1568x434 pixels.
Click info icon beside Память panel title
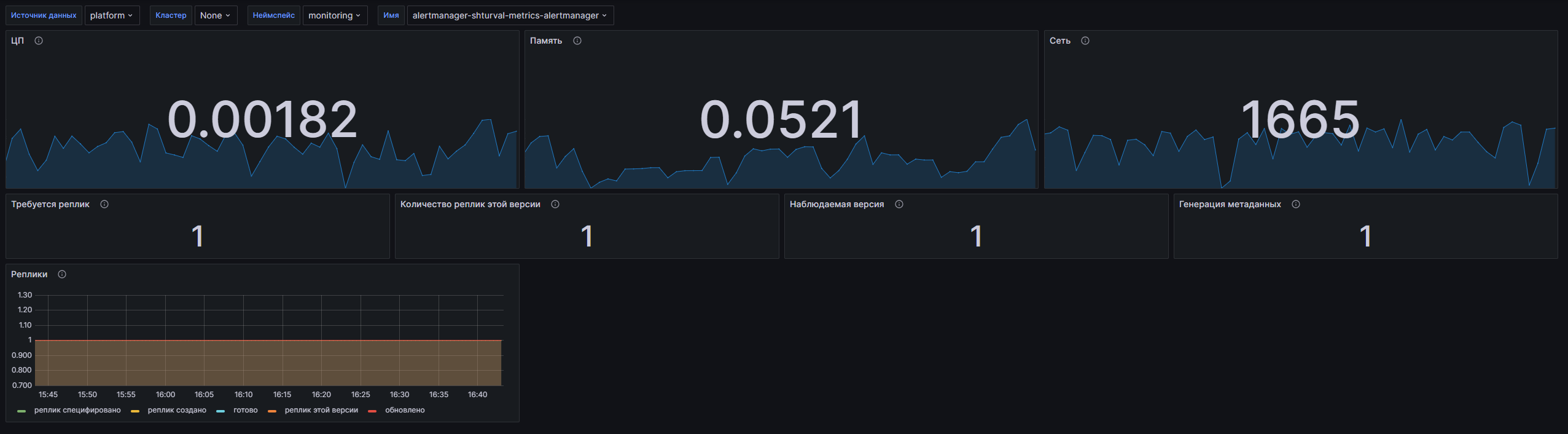(577, 41)
